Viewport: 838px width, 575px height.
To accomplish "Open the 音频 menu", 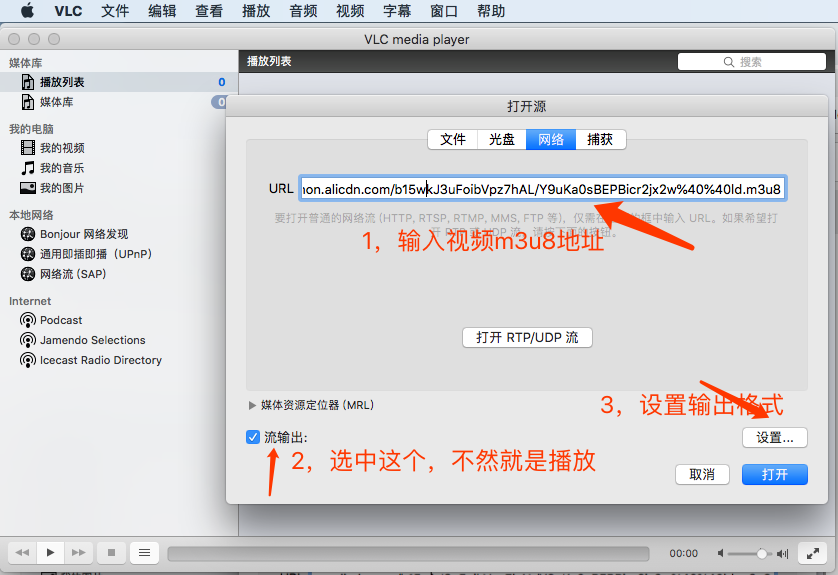I will pos(303,11).
